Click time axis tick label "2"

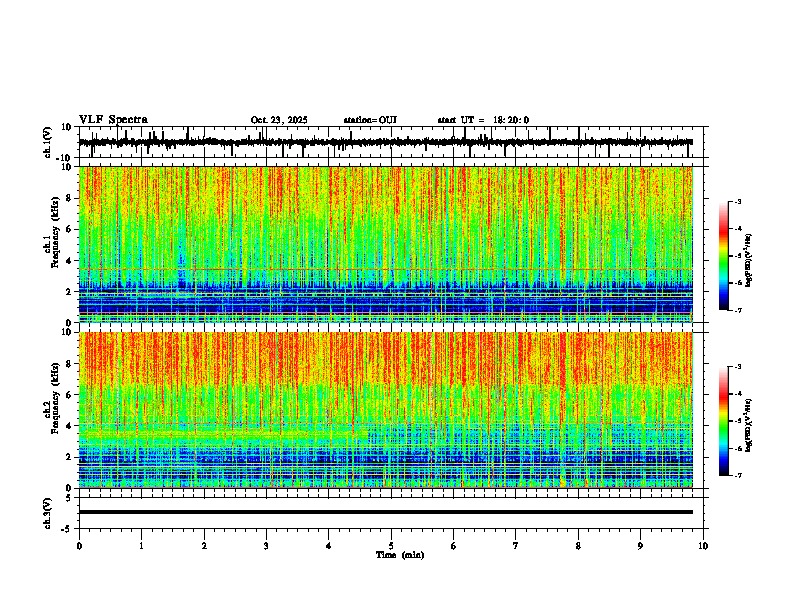click(x=204, y=546)
